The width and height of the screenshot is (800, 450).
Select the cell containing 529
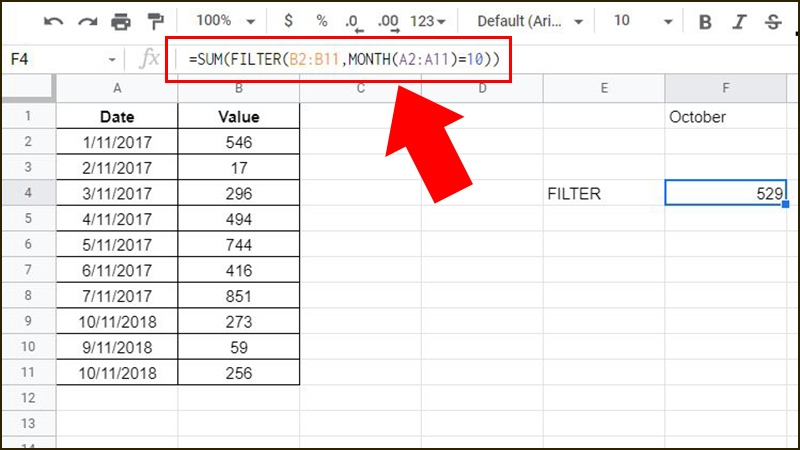tap(726, 194)
